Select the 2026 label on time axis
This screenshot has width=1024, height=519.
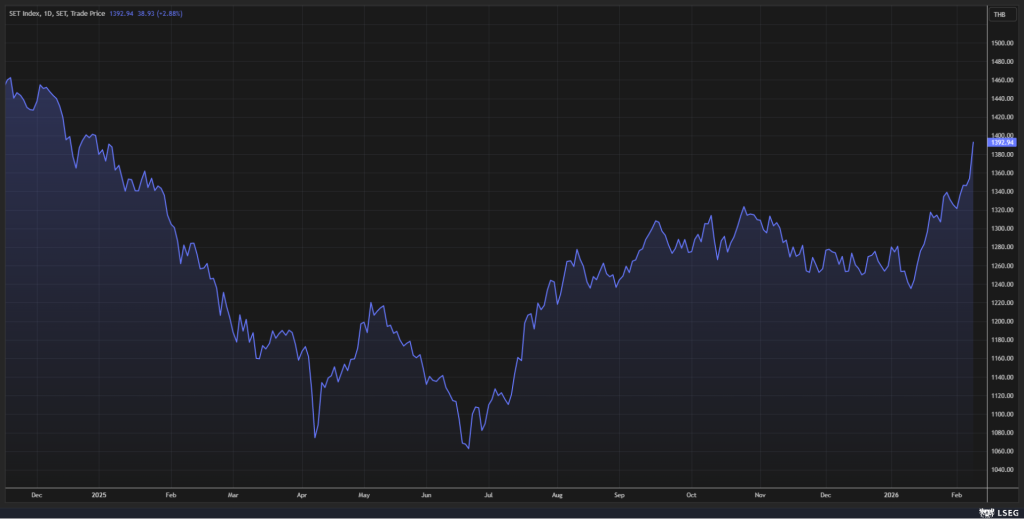coord(890,494)
